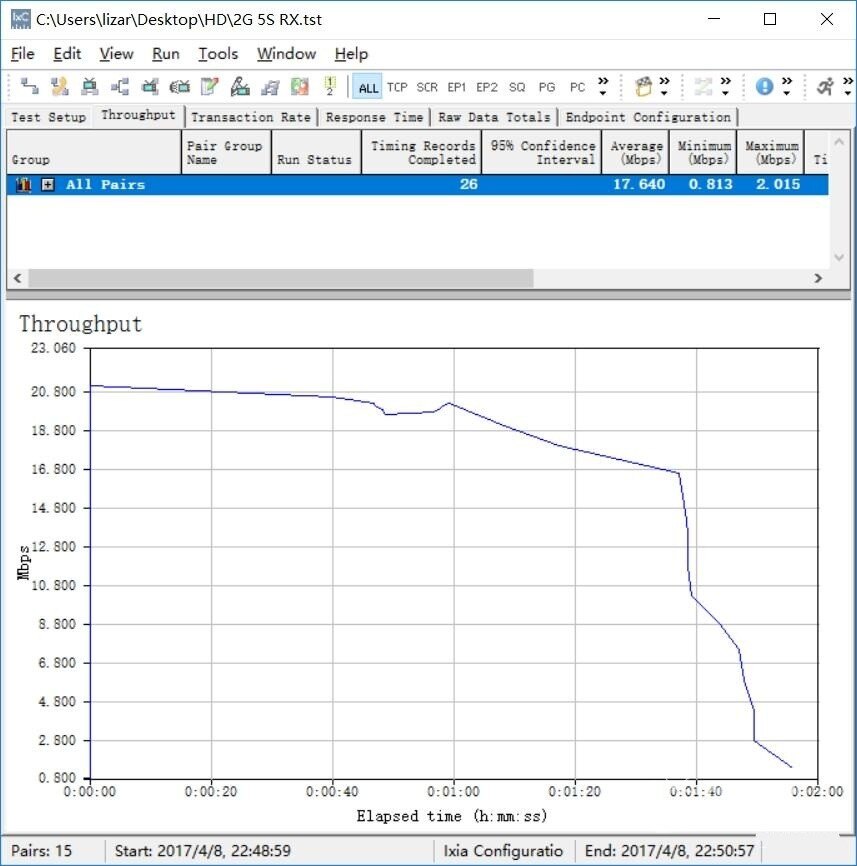The height and width of the screenshot is (866, 857).
Task: Expand the All Pairs group tree
Action: (48, 185)
